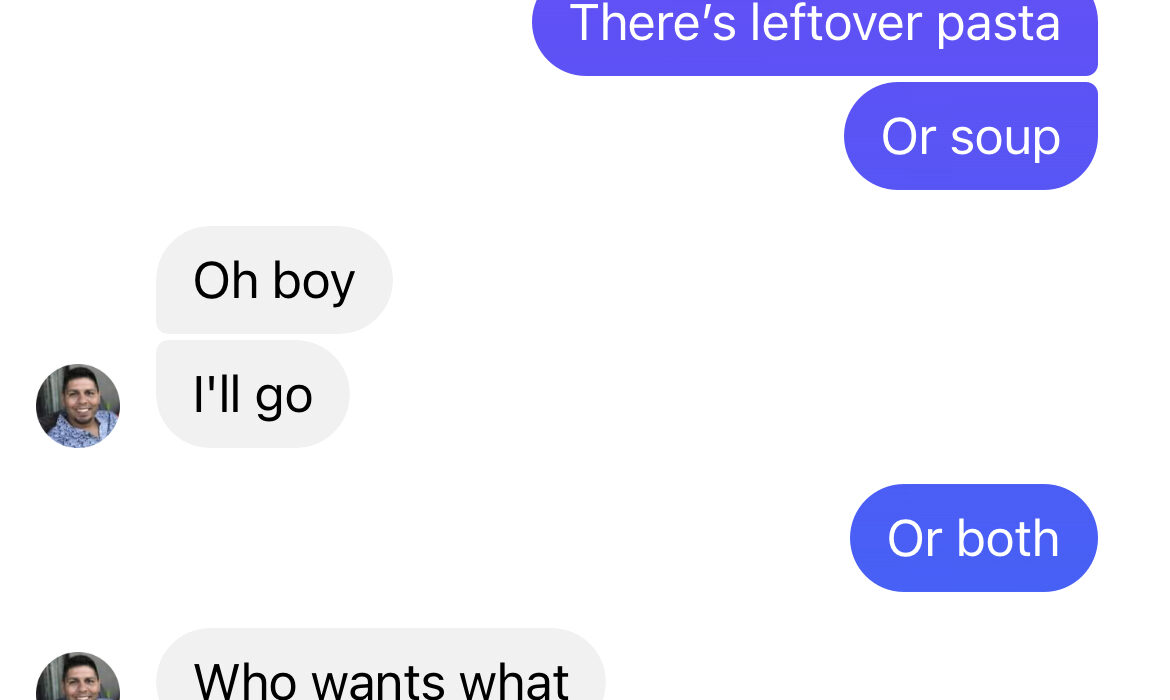The image size is (1170, 700).
Task: Click the word "soup" in blue bubble
Action: (x=1005, y=138)
